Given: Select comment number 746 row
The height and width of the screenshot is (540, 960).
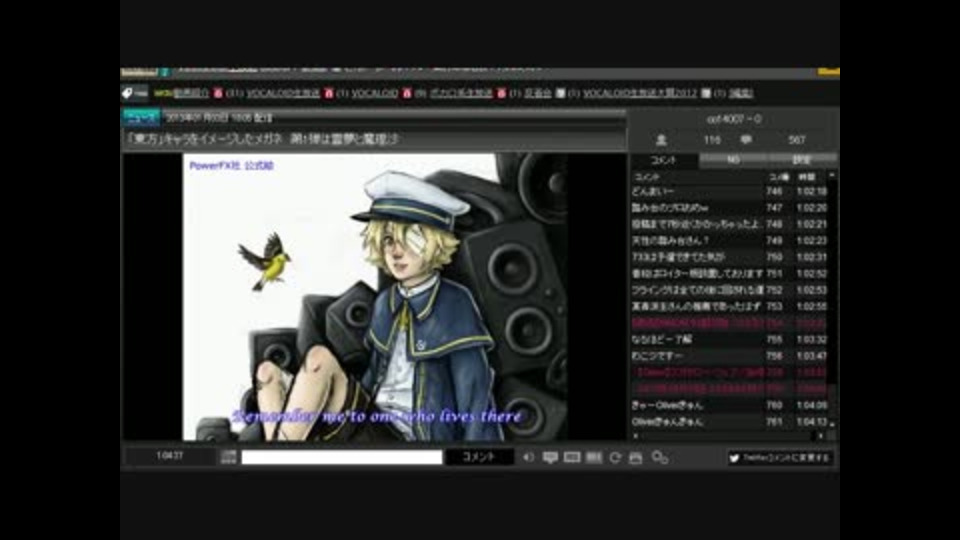Looking at the screenshot, I should click(729, 192).
